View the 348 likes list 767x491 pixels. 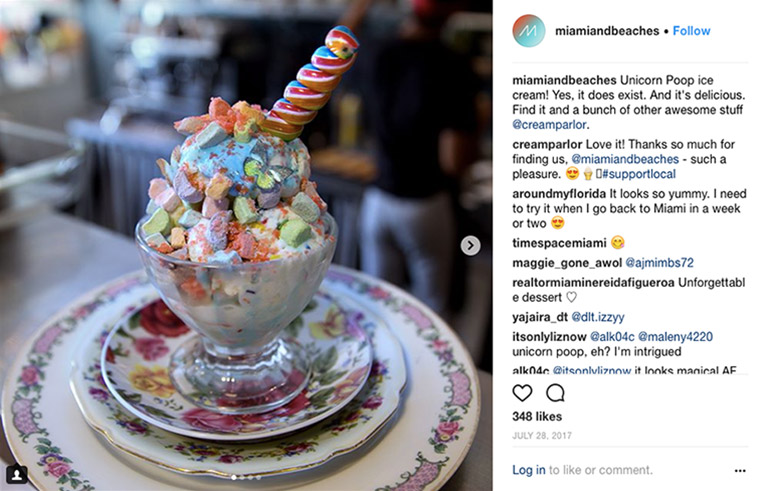click(x=537, y=417)
